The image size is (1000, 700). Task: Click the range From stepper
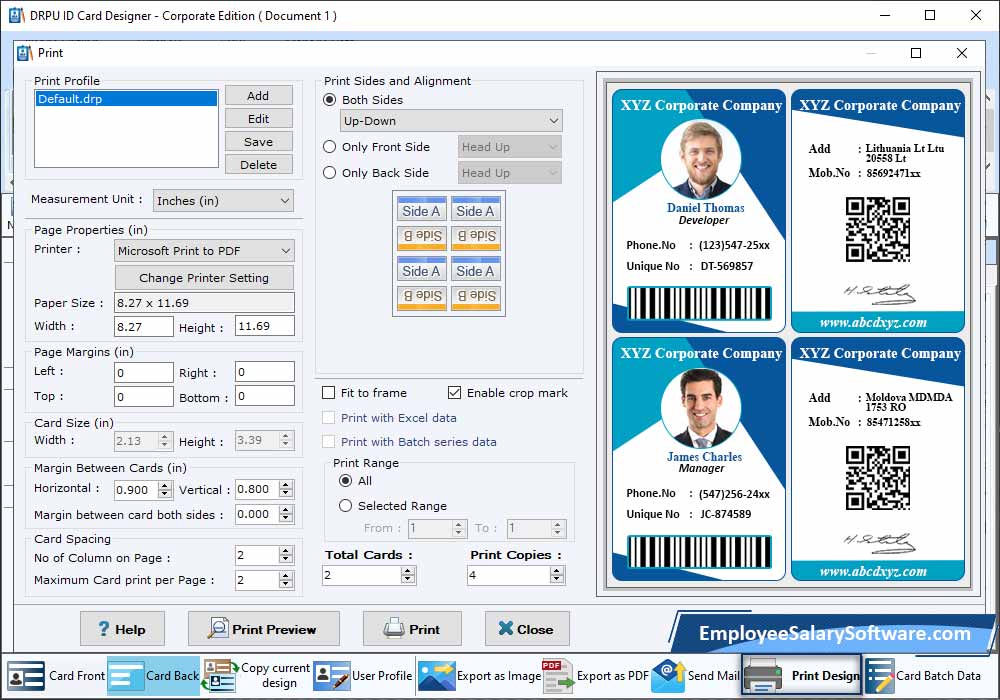[459, 528]
